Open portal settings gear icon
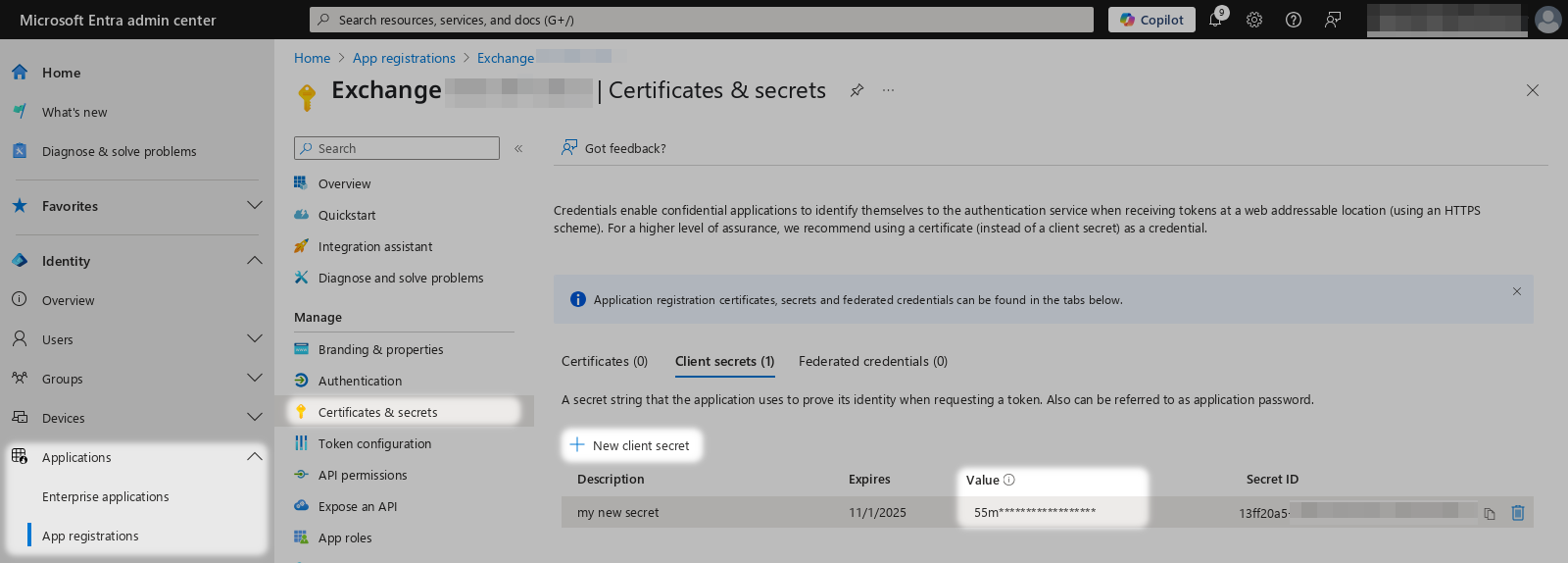Image resolution: width=1568 pixels, height=563 pixels. [1254, 20]
